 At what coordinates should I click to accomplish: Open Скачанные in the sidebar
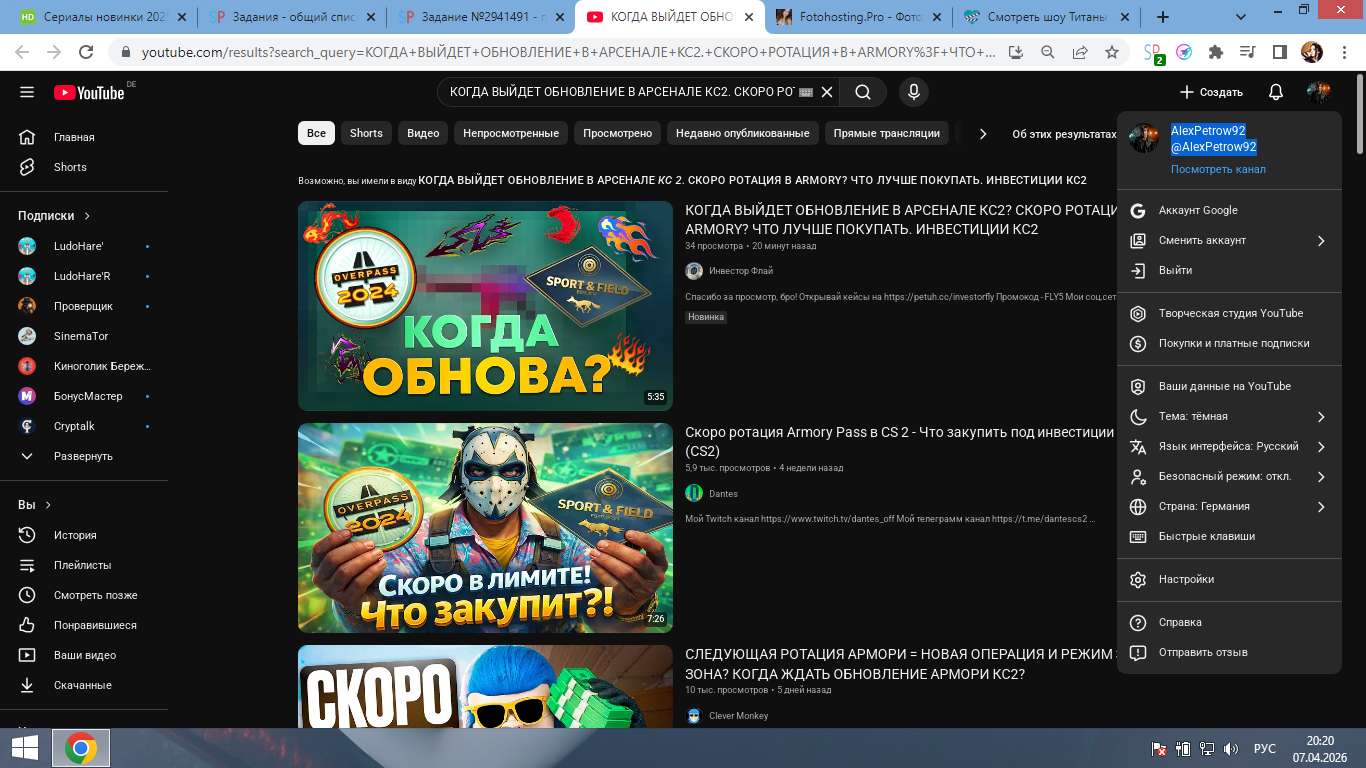click(x=84, y=685)
